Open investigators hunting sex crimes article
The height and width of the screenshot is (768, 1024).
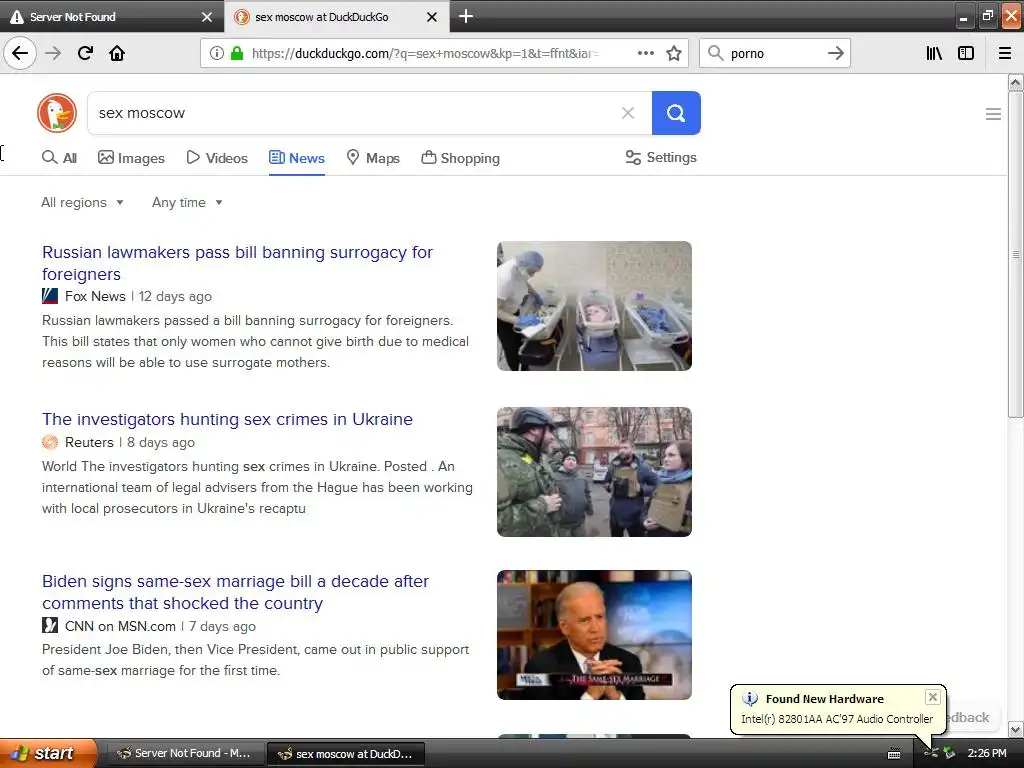(227, 419)
